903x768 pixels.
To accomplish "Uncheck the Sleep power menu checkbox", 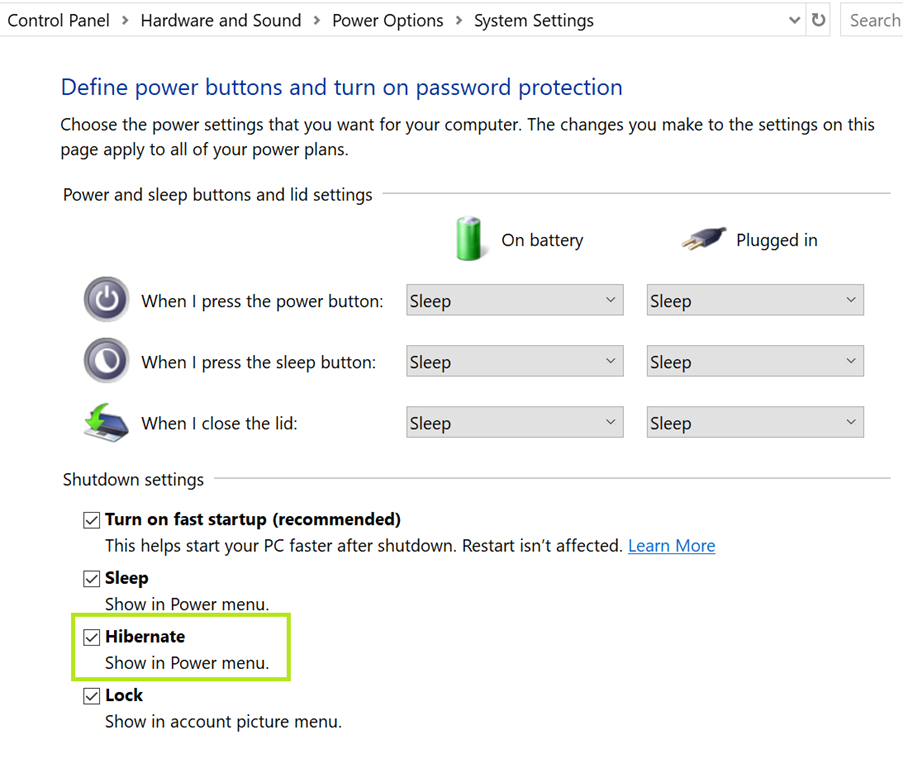I will (92, 578).
